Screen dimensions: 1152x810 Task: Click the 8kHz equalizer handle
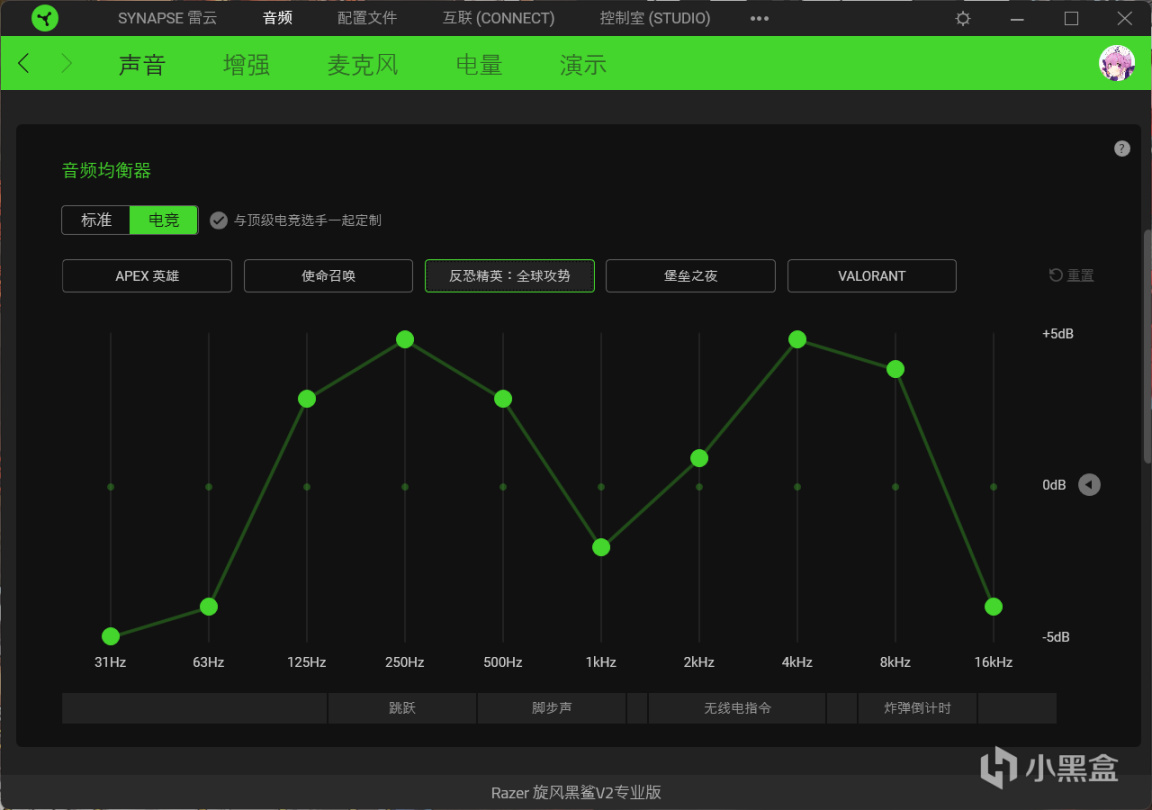click(896, 369)
